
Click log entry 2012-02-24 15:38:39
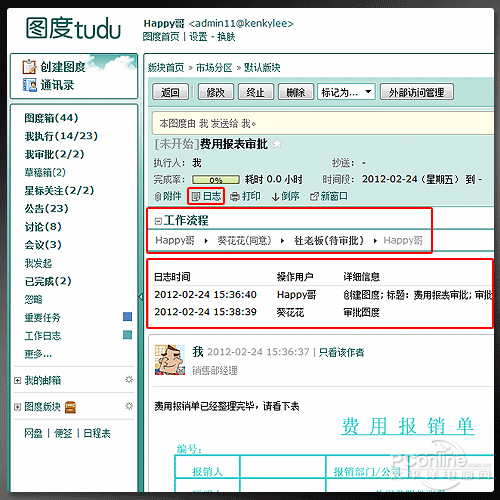pyautogui.click(x=205, y=312)
